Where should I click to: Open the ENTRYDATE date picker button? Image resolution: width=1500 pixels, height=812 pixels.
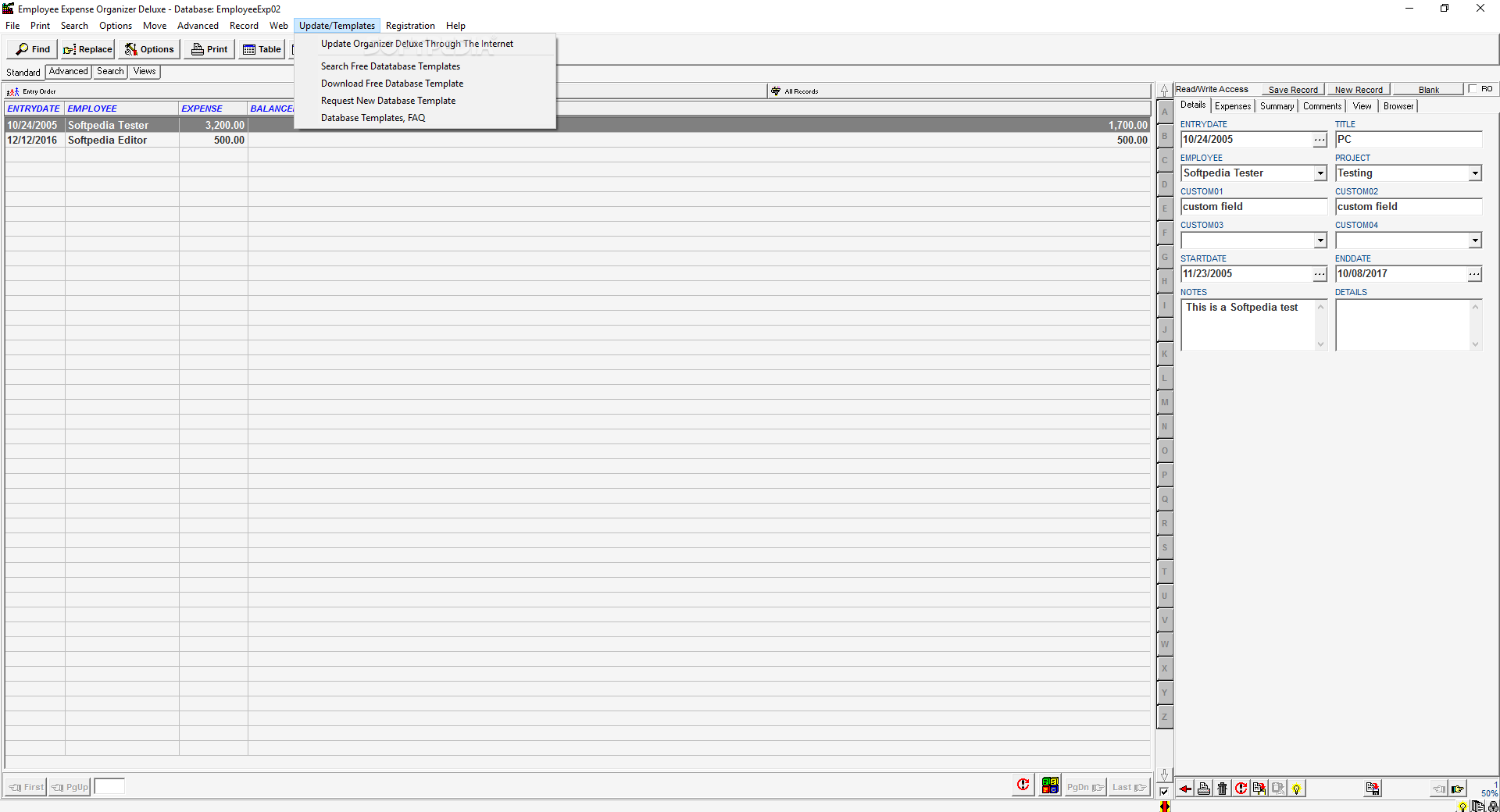point(1320,140)
